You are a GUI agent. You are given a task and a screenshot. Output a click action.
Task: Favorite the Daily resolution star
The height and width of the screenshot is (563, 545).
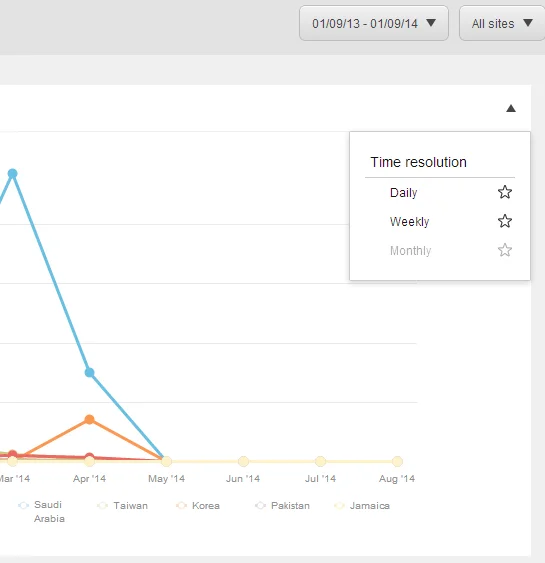pos(505,192)
